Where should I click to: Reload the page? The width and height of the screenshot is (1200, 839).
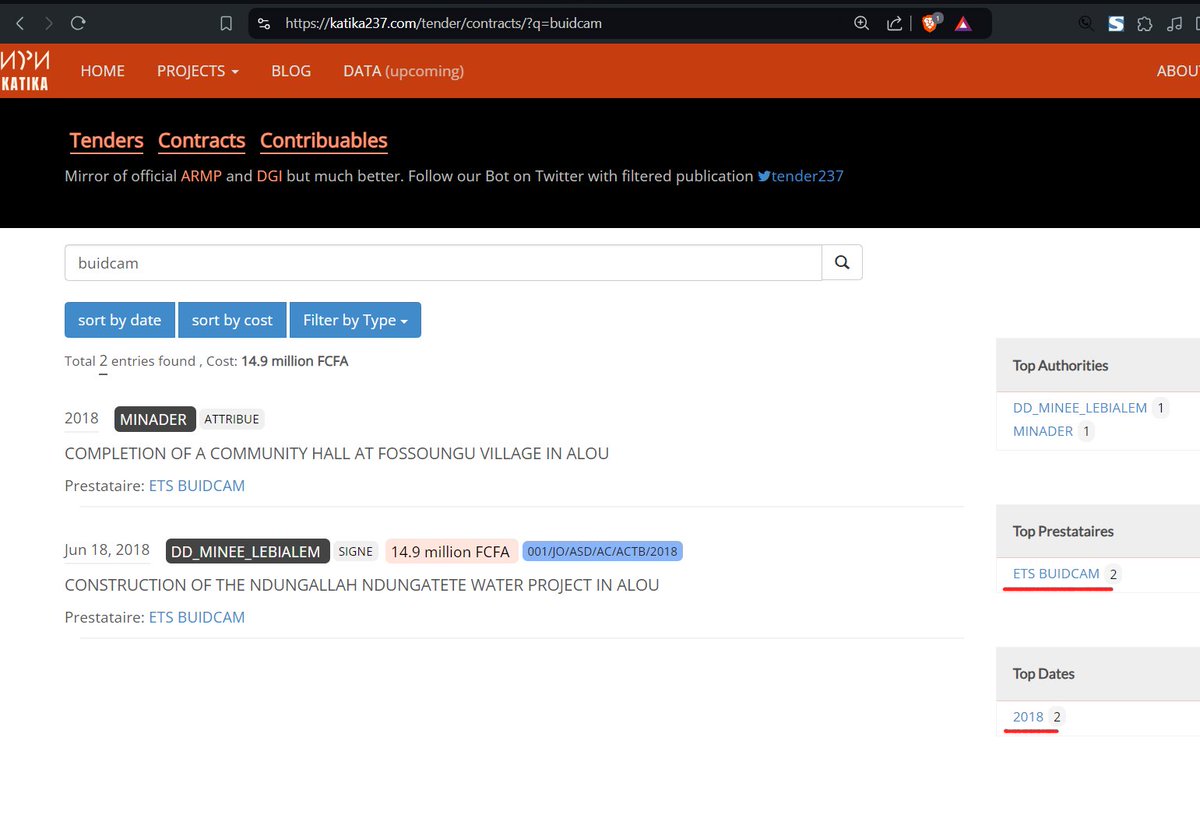(78, 23)
